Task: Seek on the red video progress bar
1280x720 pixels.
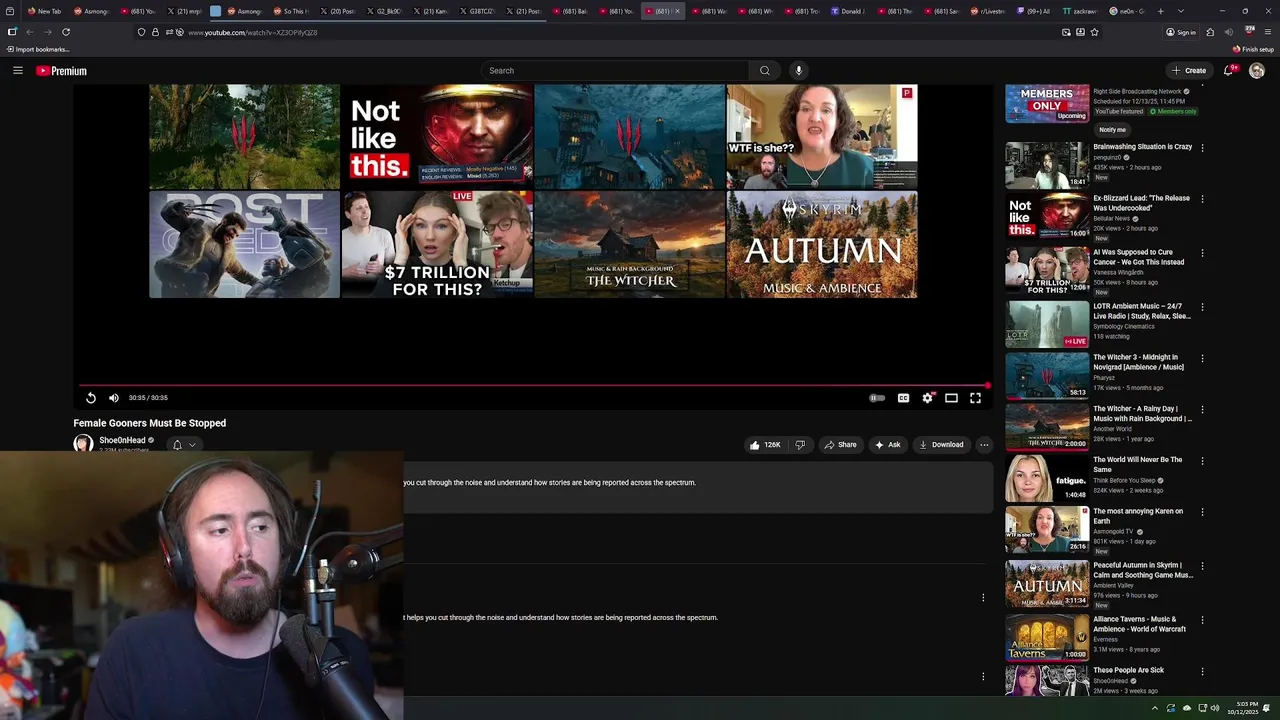Action: (x=534, y=385)
